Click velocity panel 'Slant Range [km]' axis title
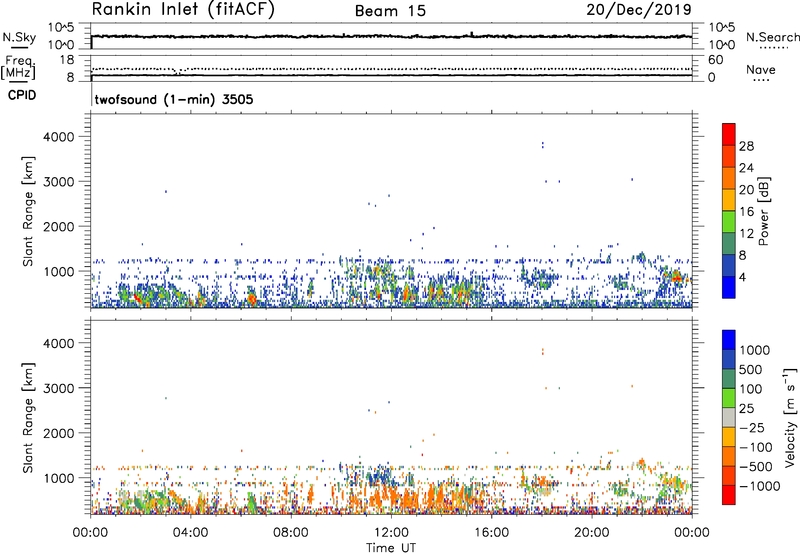This screenshot has width=800, height=554. [28, 417]
